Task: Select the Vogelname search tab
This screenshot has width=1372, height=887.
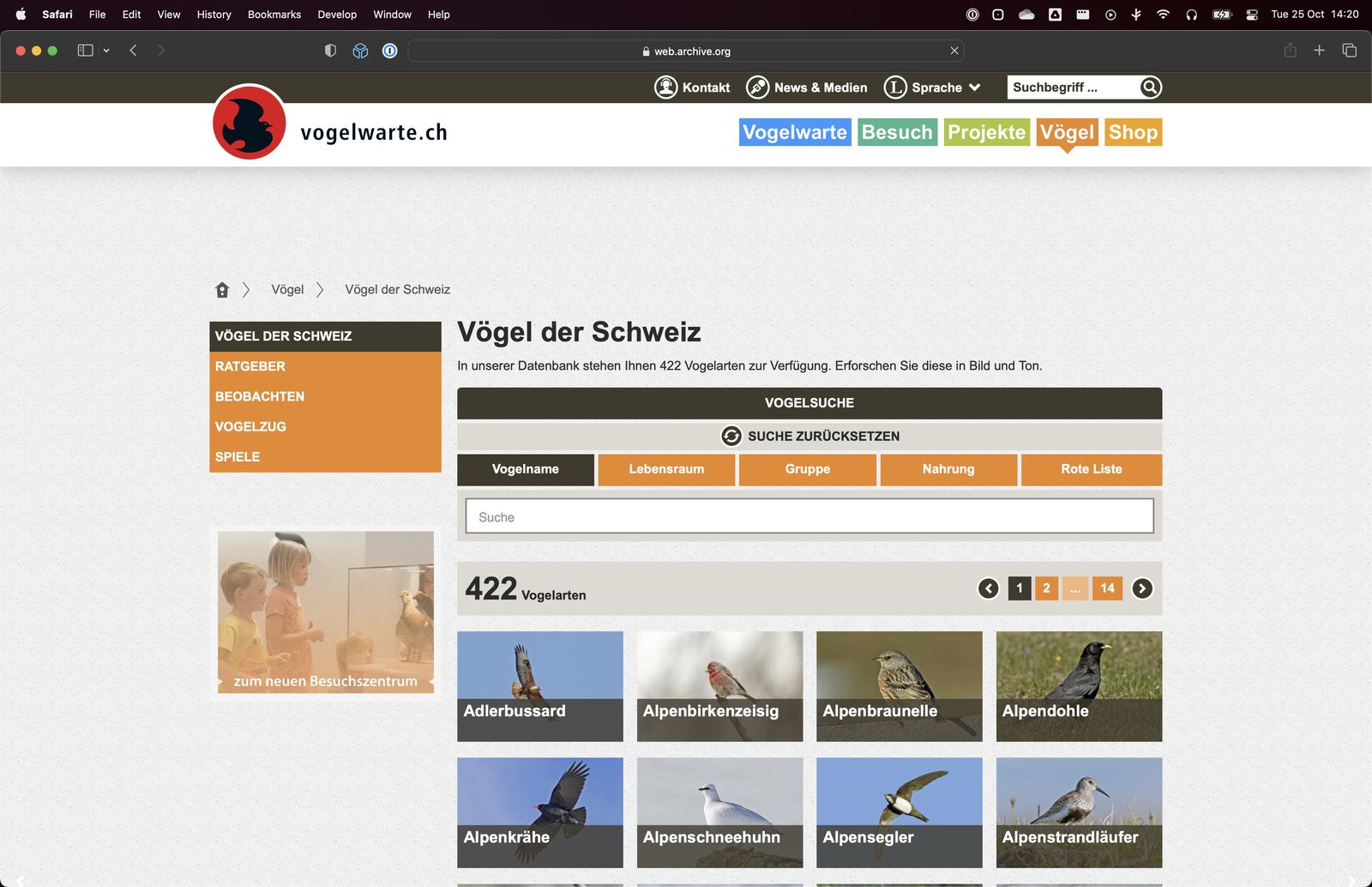Action: [526, 469]
